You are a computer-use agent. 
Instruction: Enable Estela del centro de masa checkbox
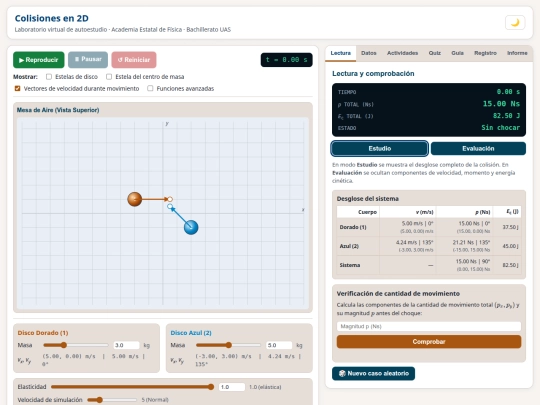(x=109, y=76)
